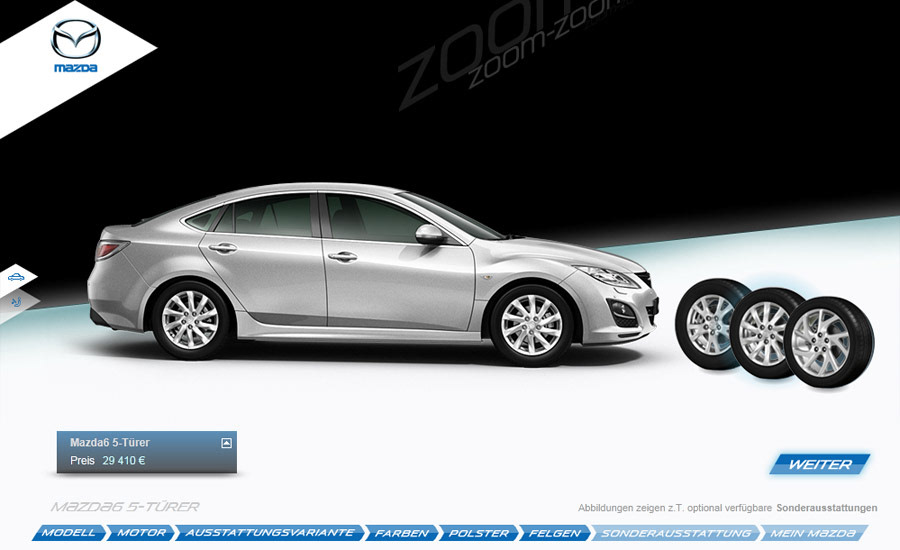Open the FARBEN step
900x550 pixels.
[402, 533]
